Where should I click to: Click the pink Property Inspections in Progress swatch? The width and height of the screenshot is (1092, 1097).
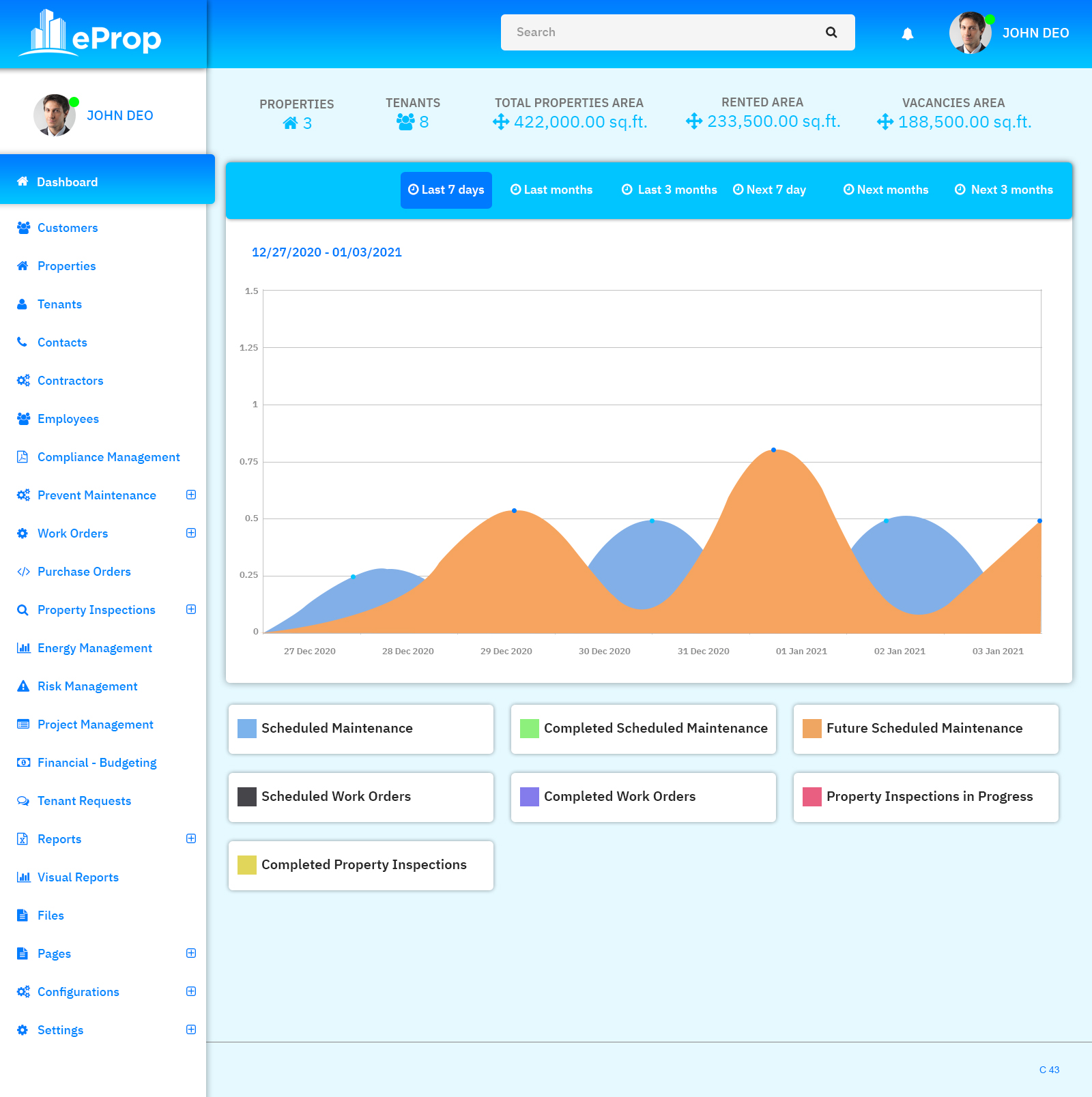pos(811,797)
